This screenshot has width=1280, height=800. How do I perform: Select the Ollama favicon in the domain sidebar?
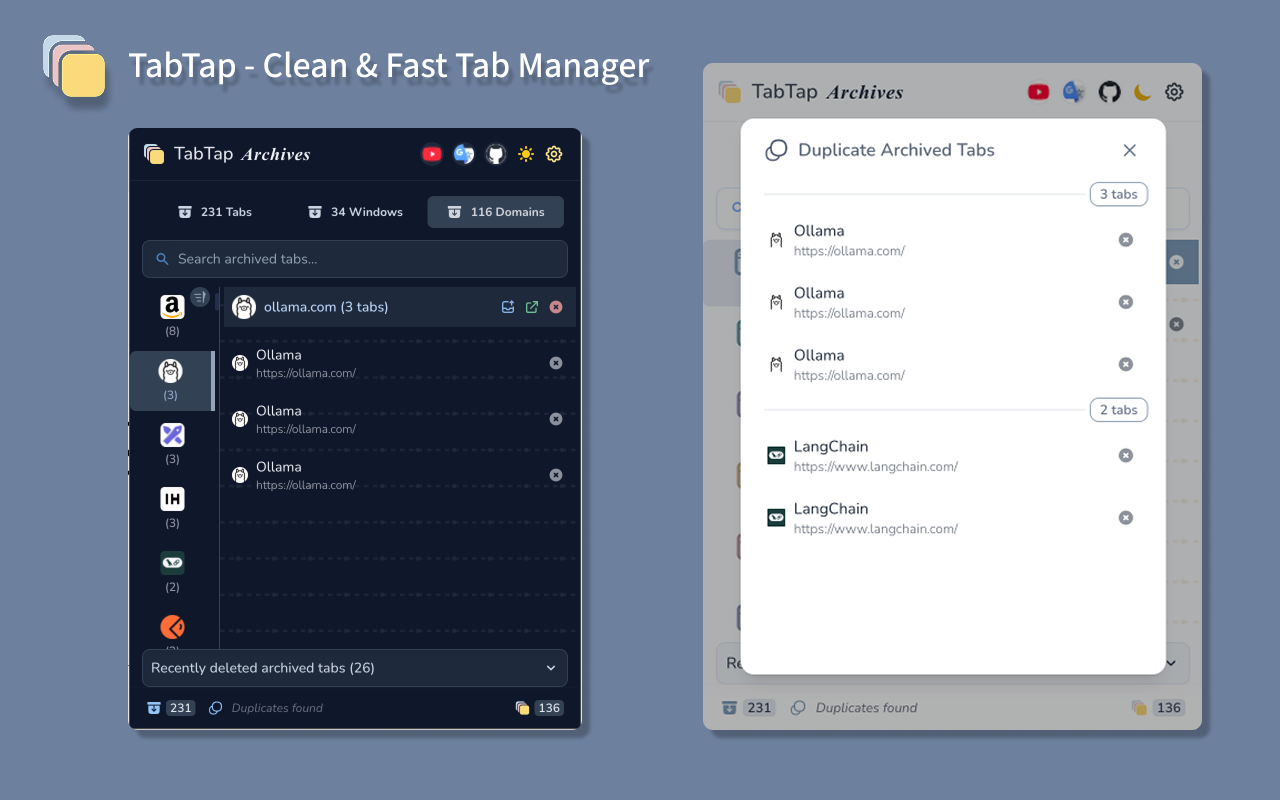171,371
